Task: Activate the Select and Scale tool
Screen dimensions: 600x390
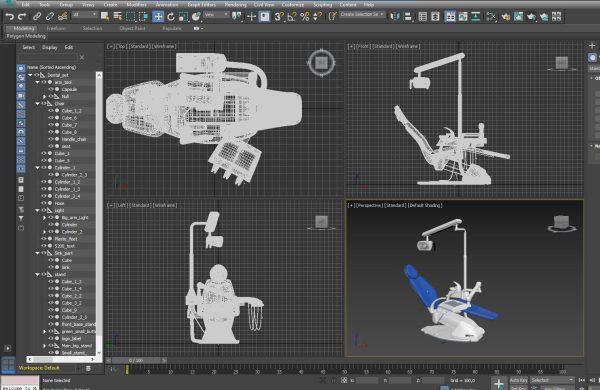Action: point(183,16)
